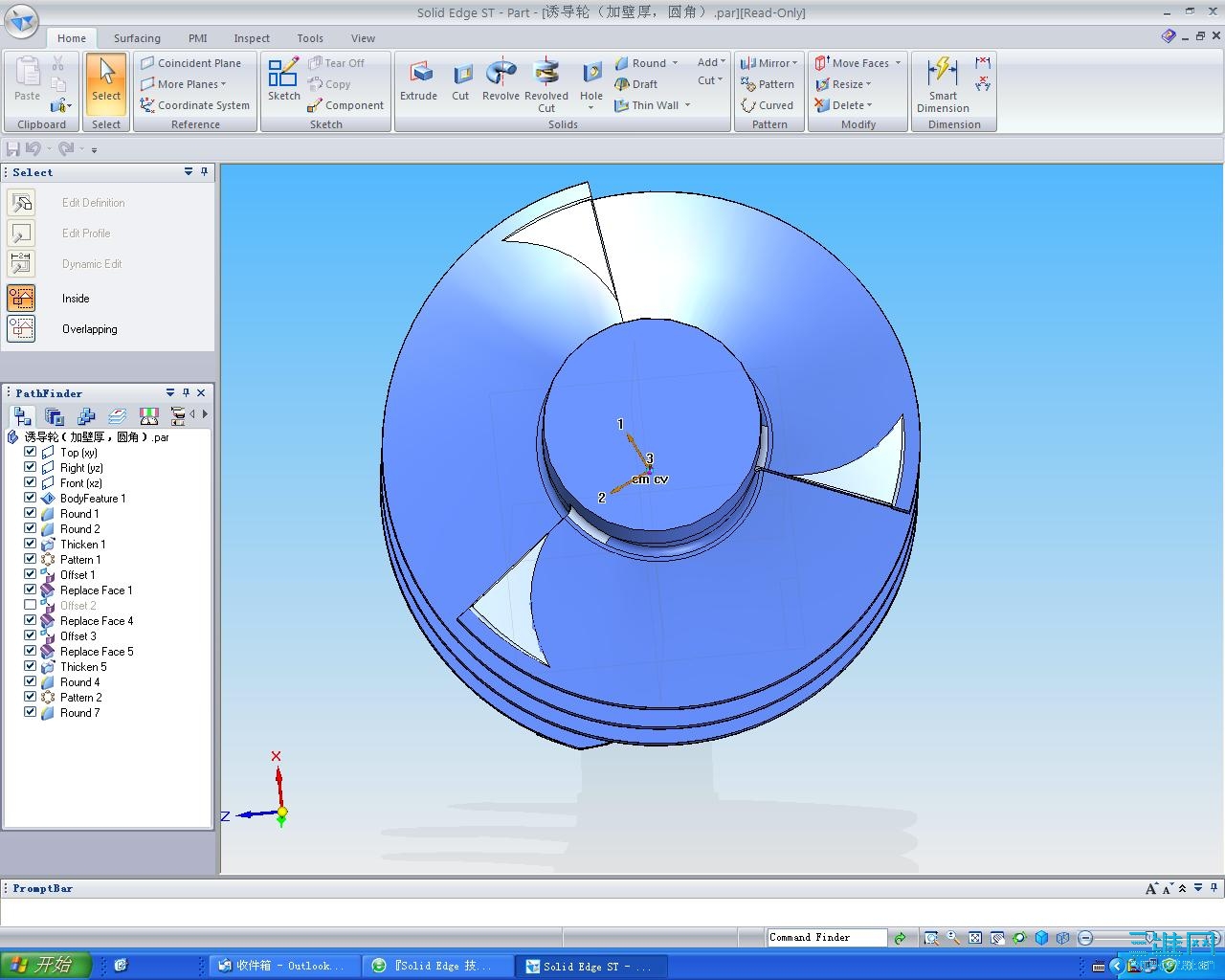Switch to the Outlook taskbar window
The image size is (1225, 980).
(284, 967)
